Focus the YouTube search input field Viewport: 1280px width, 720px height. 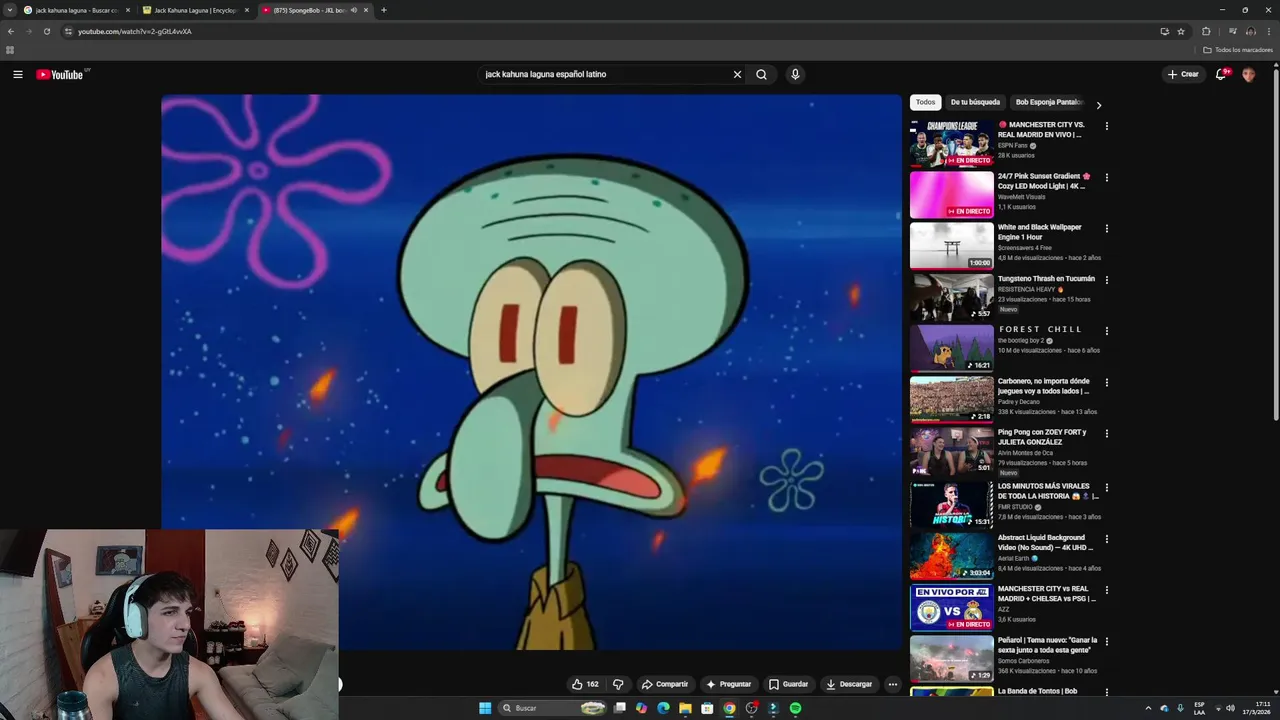point(605,74)
